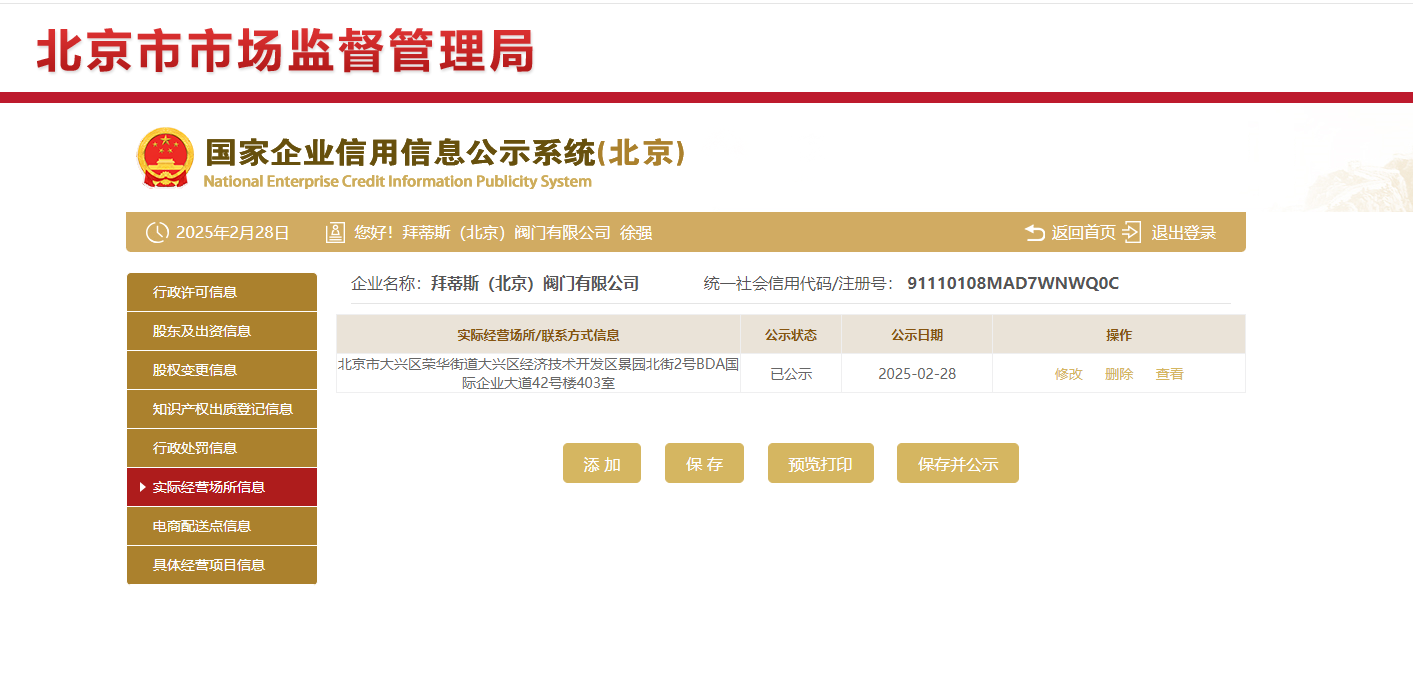
Task: Click the clock icon beside the date
Action: [x=157, y=232]
